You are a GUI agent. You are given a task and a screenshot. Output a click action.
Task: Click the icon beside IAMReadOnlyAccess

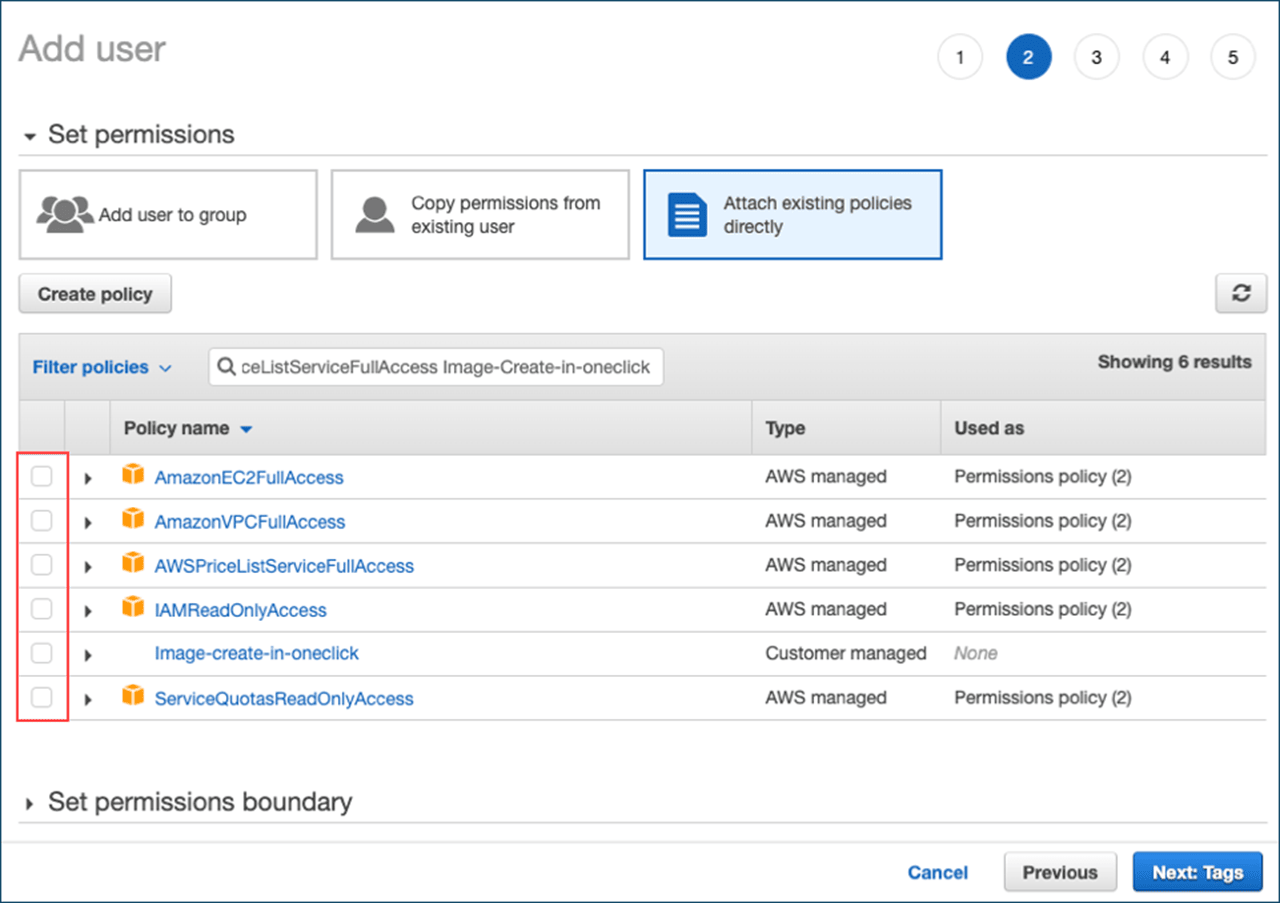(133, 608)
